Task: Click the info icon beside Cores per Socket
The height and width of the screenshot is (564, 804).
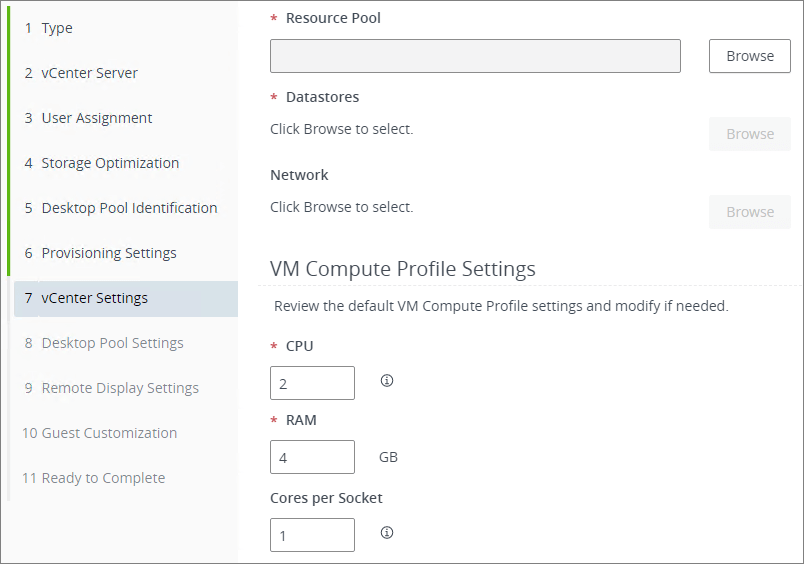Action: tap(387, 533)
